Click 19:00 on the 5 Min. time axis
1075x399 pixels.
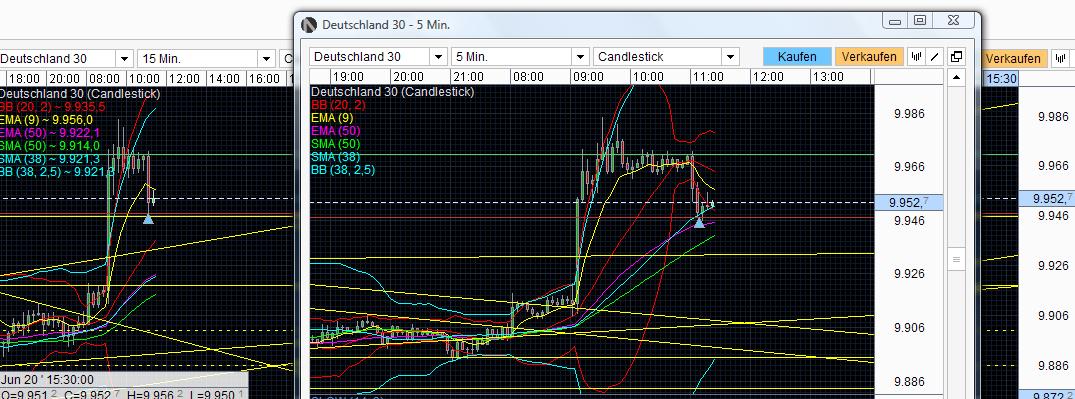(348, 77)
